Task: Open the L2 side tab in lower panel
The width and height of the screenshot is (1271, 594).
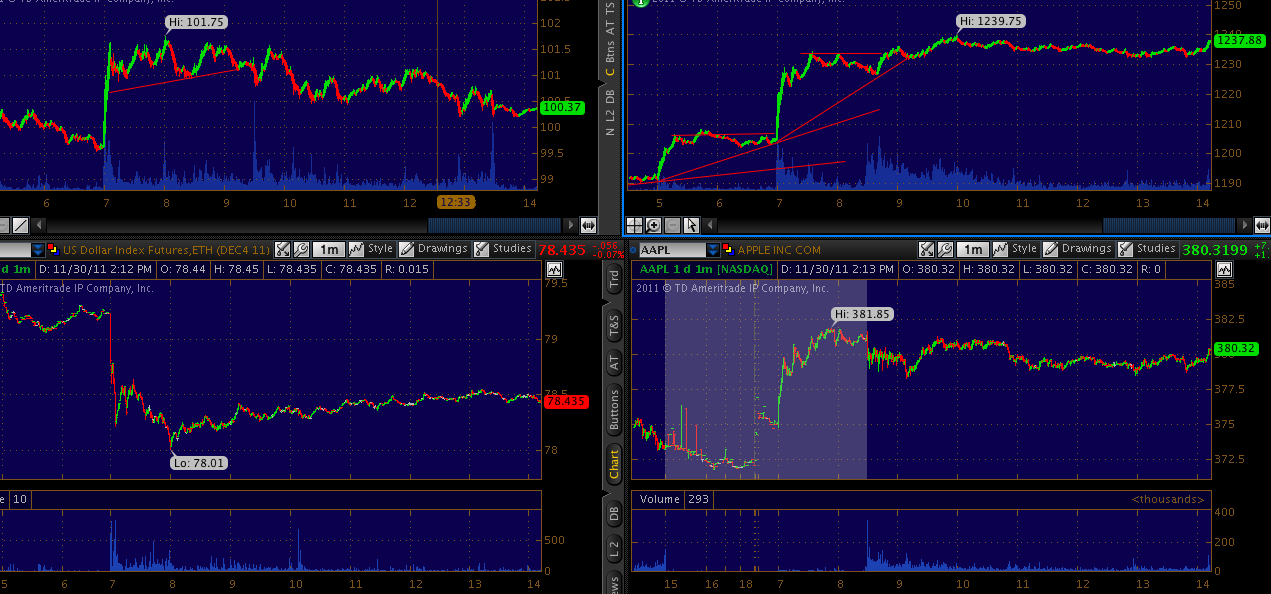Action: tap(613, 550)
